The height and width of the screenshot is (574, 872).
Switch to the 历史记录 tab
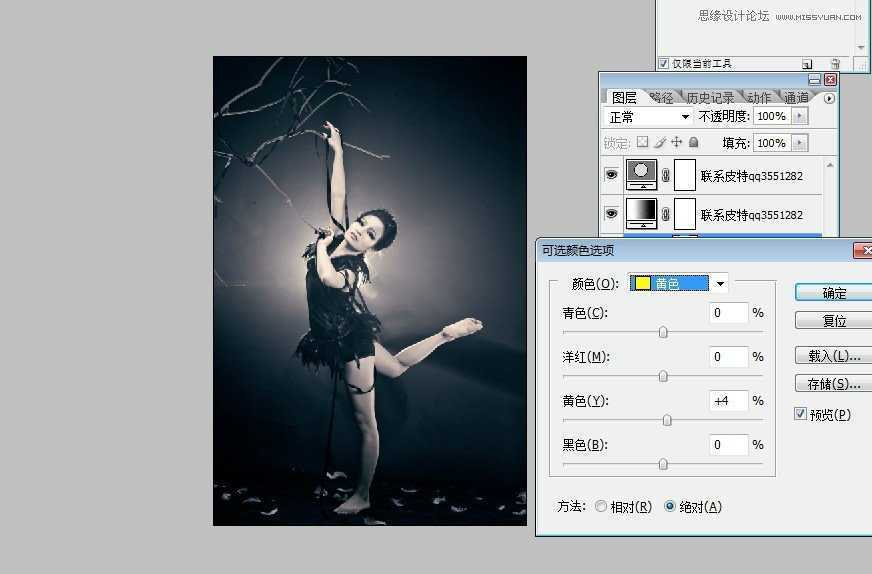pos(710,97)
